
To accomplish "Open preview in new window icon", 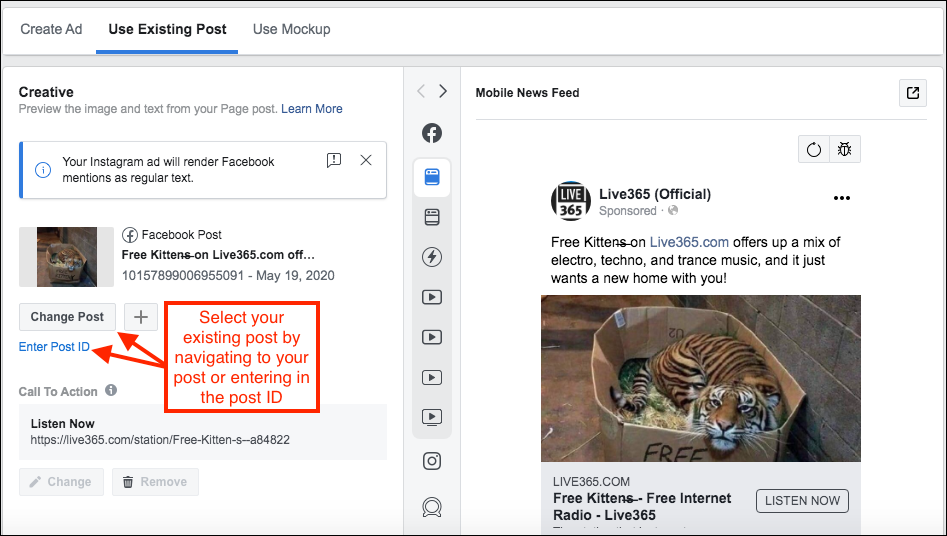I will pos(913,93).
